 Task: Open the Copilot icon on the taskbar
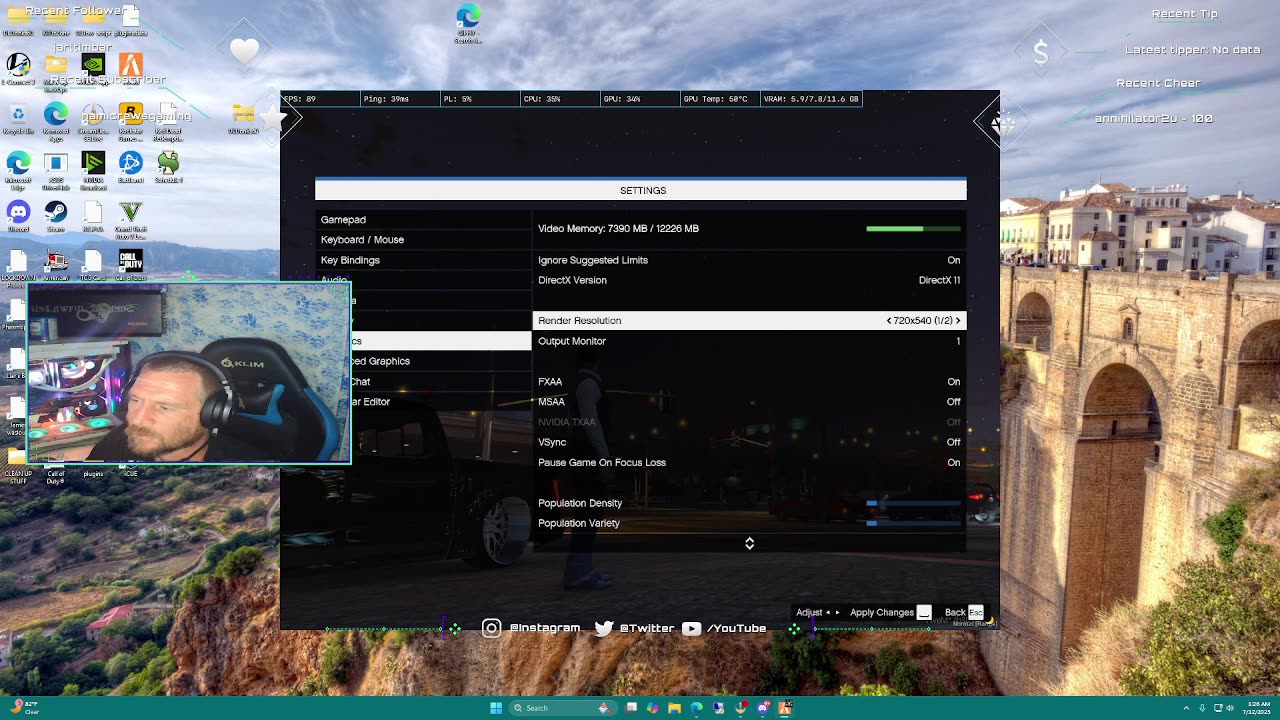pos(653,708)
